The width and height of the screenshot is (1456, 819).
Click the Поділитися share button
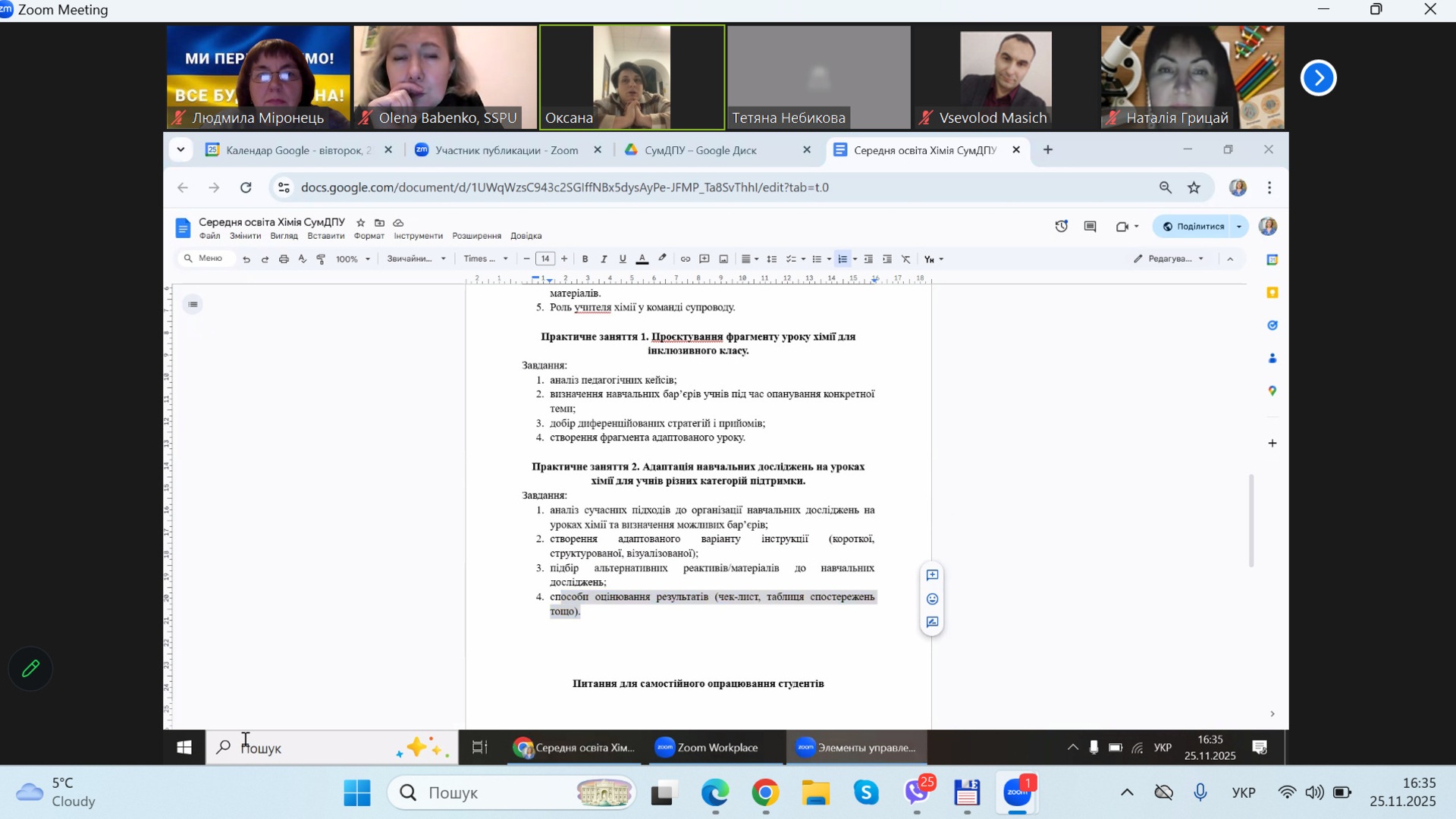pos(1194,226)
